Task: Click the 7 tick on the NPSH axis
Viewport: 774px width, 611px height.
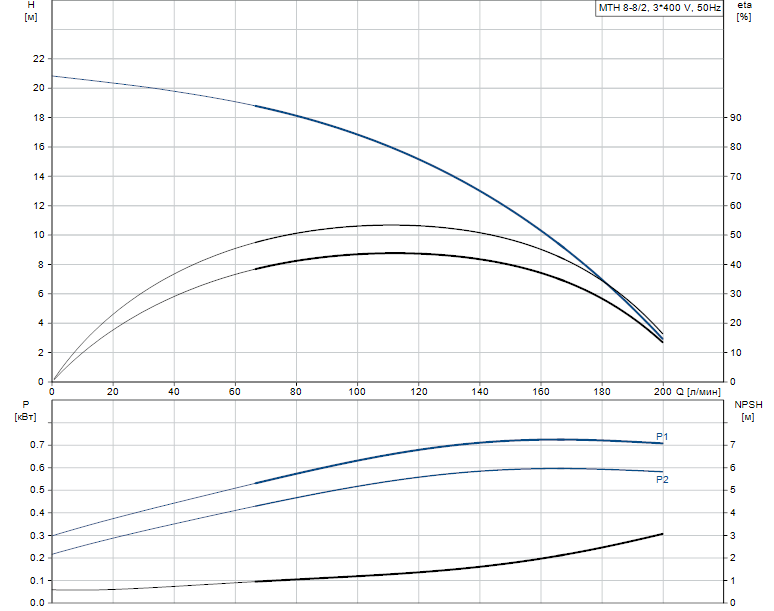Action: point(733,445)
